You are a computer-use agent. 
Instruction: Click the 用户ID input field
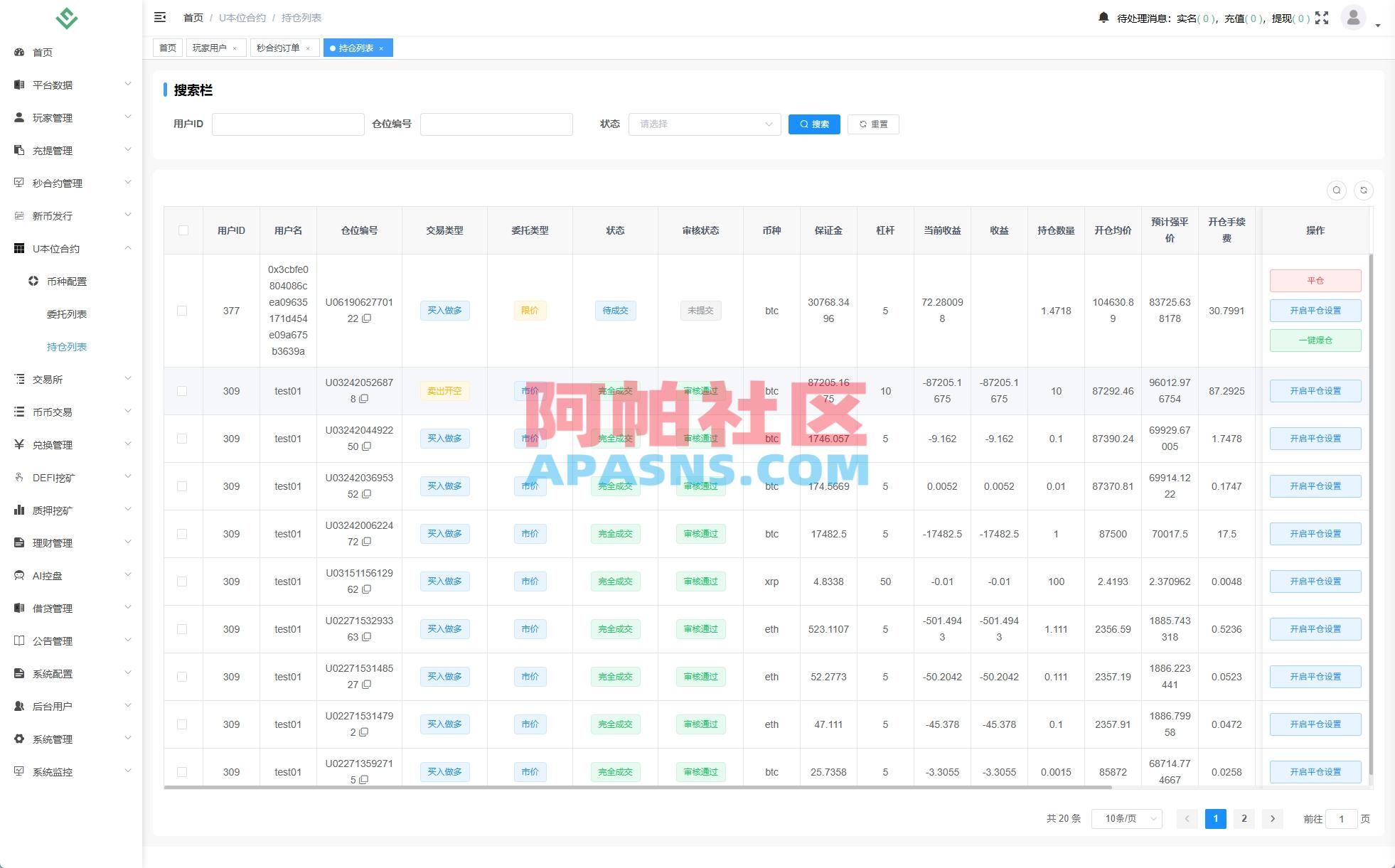tap(288, 124)
